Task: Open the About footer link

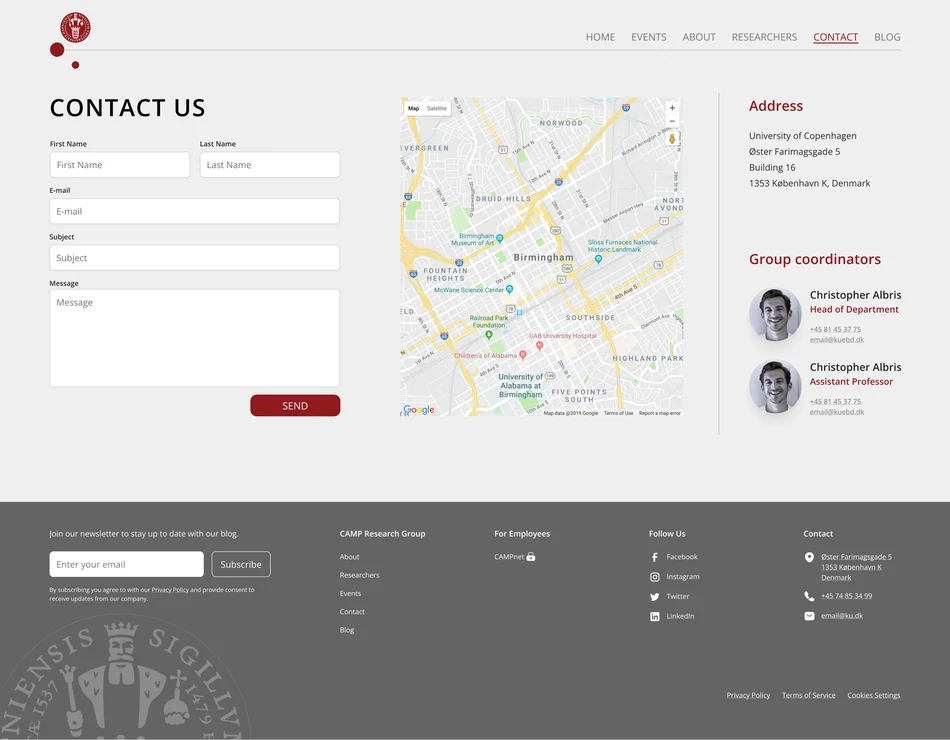Action: coord(349,557)
